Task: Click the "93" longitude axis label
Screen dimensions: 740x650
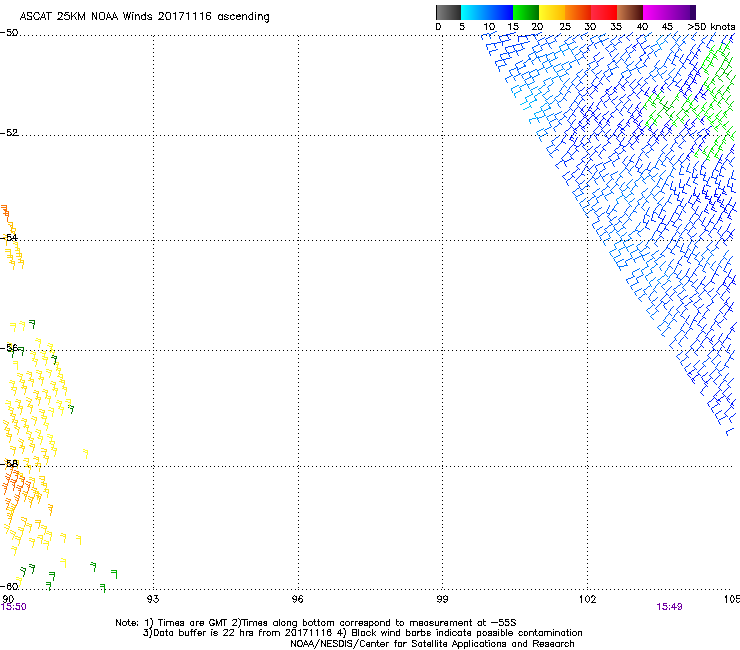Action: coord(153,599)
